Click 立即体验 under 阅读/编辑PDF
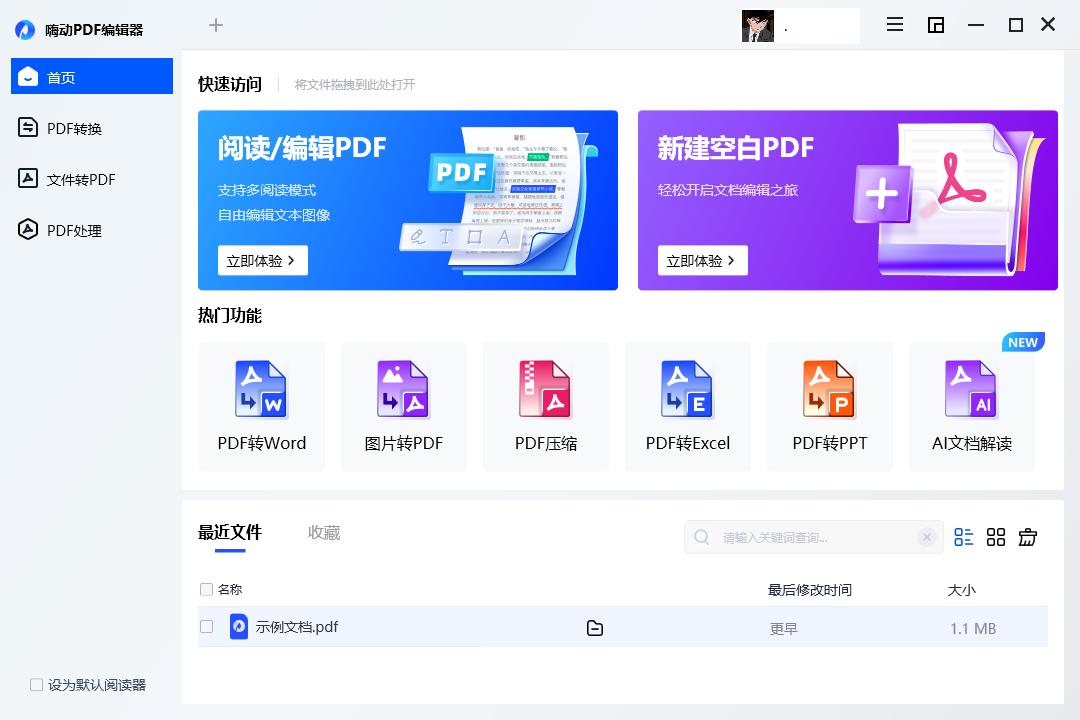 (262, 260)
